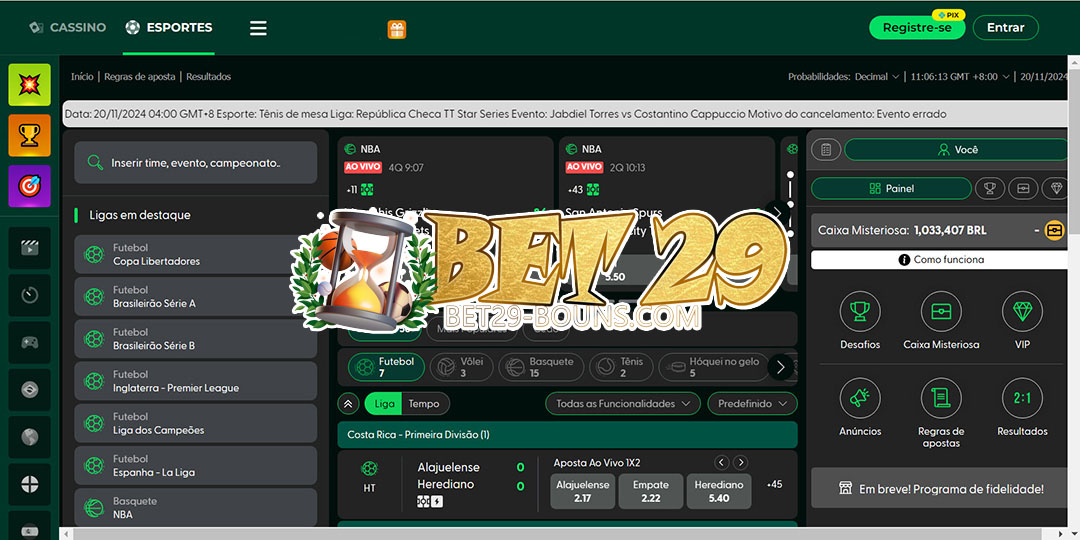
Task: Open Resultados breadcrumb link
Action: pos(208,76)
